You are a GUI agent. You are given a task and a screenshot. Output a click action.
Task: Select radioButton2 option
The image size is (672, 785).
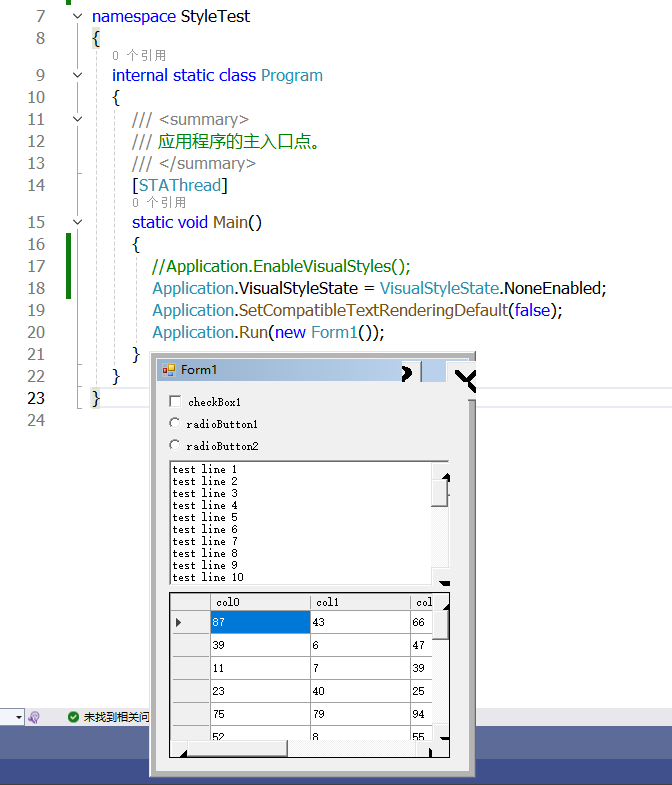[x=174, y=445]
